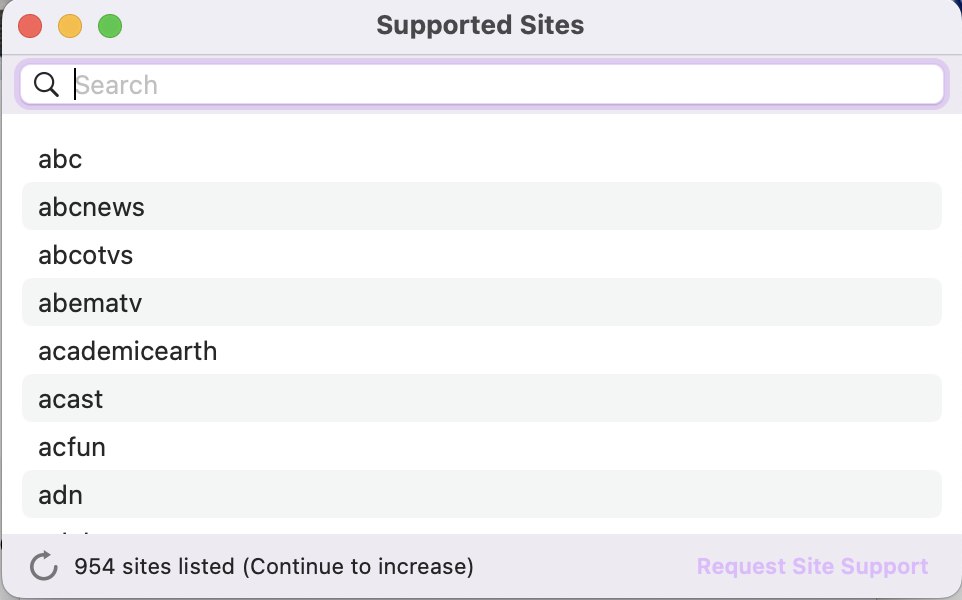Click the Supported Sites window title
This screenshot has height=600, width=962.
(x=480, y=26)
